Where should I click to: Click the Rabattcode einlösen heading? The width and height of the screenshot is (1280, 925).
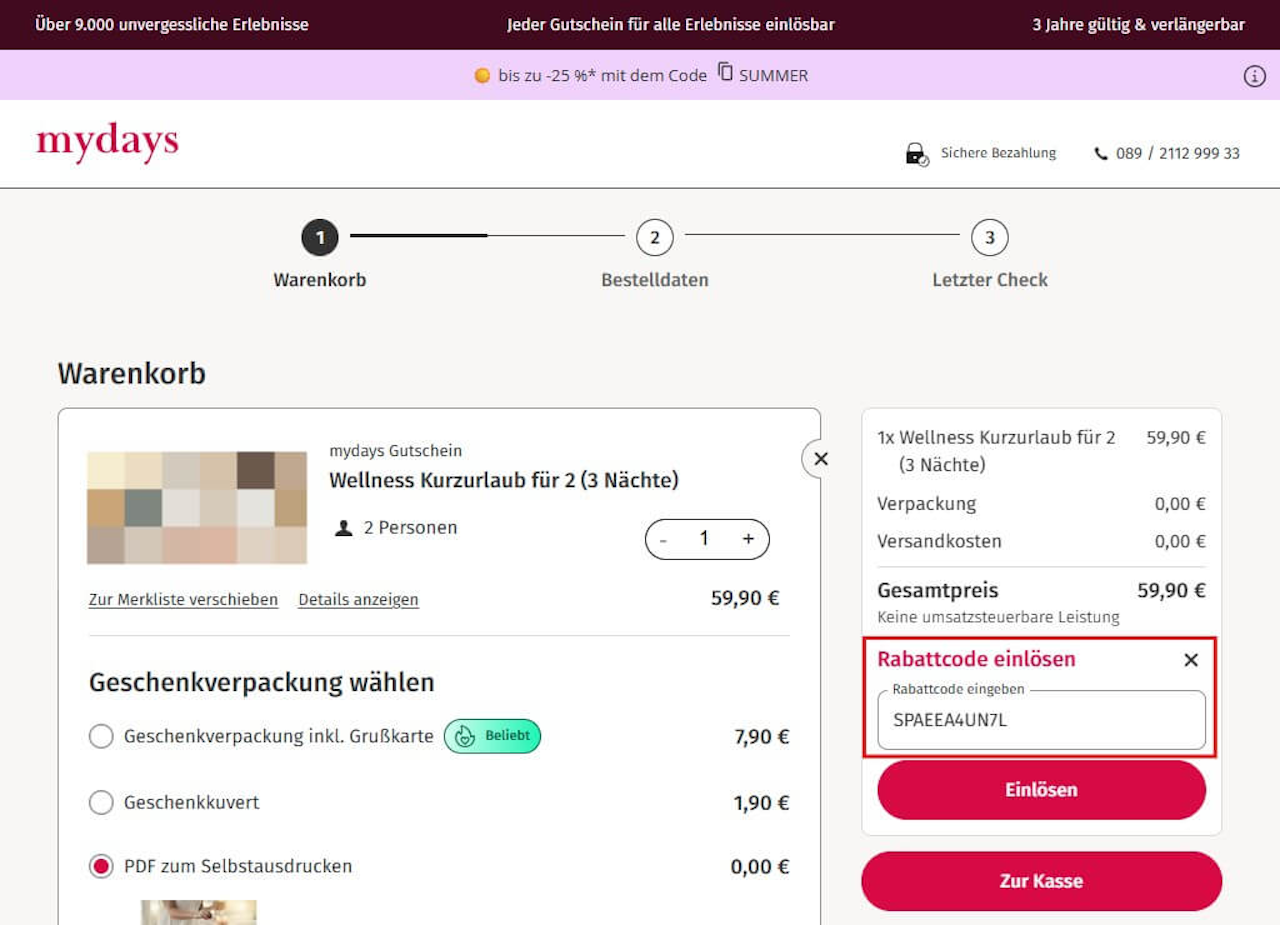976,659
